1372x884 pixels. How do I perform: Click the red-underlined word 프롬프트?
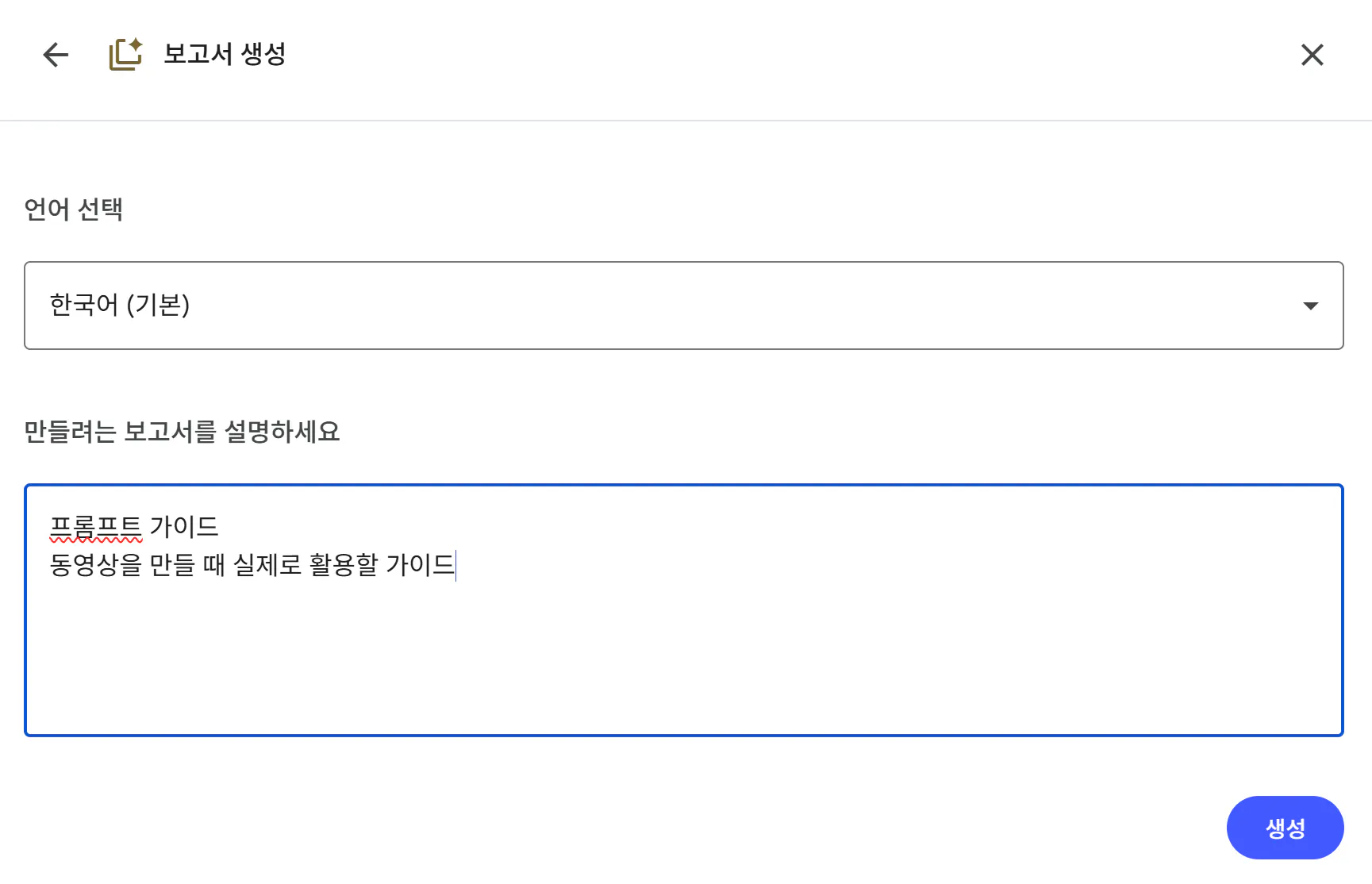pos(95,527)
